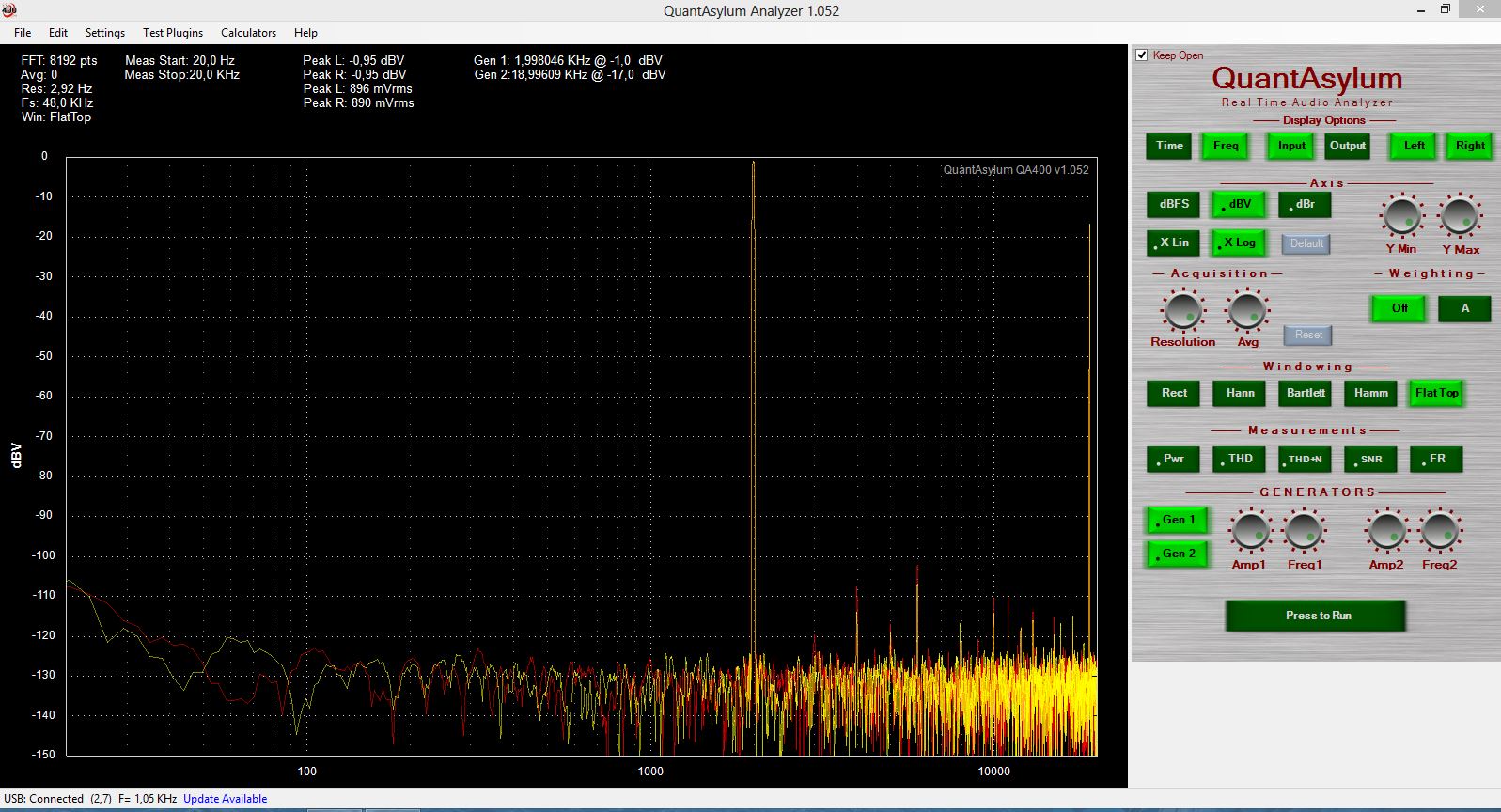Screen dimensions: 1501x812
Task: Click the Amp2 knob
Action: pos(1386,532)
